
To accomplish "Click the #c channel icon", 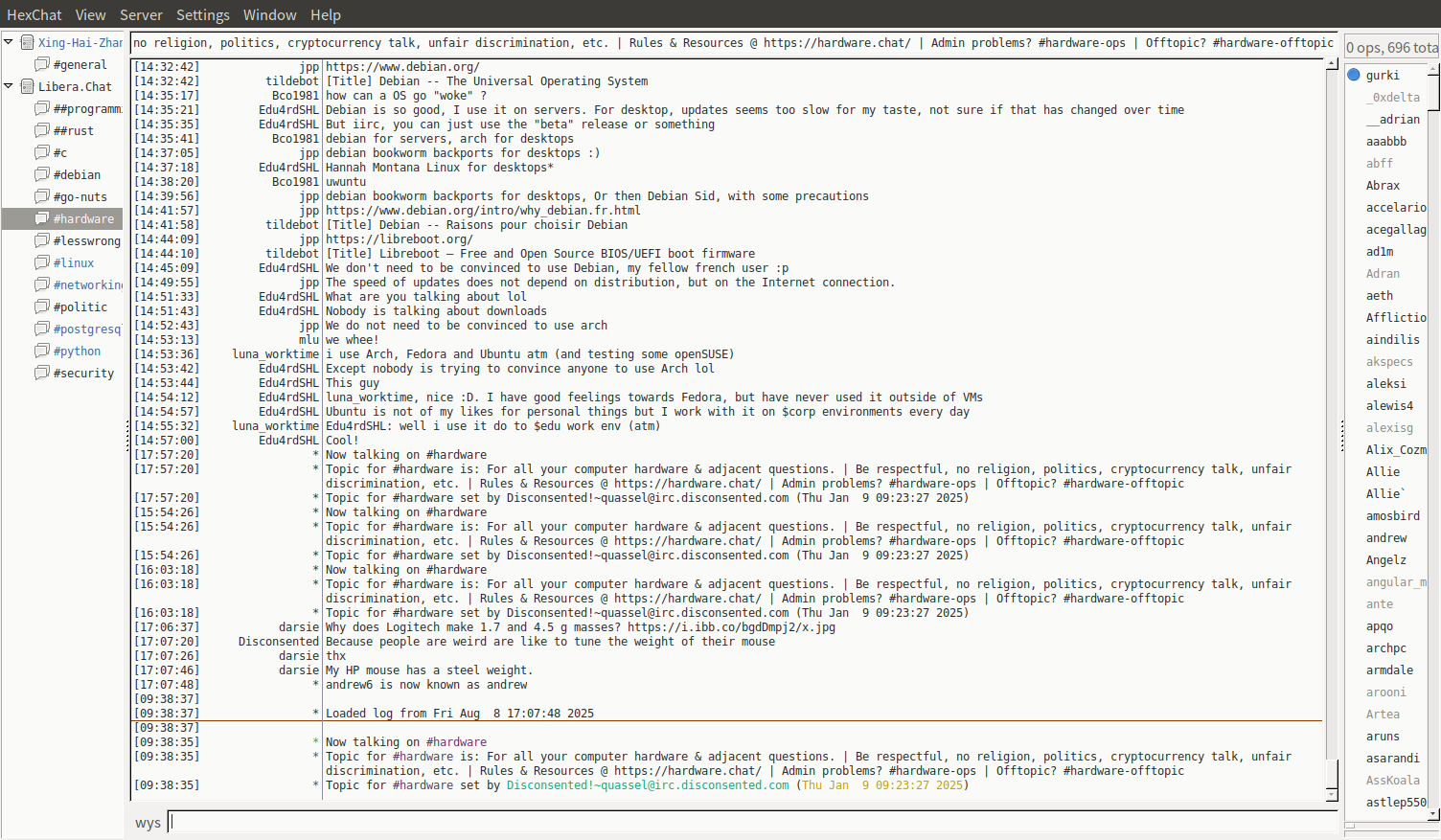I will click(x=42, y=152).
